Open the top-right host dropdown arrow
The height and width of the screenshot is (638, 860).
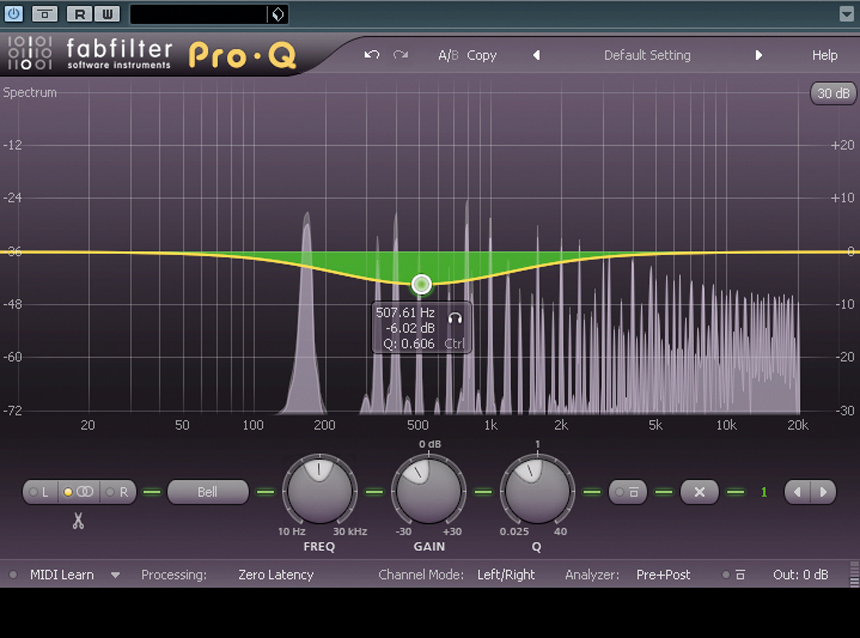coord(847,14)
